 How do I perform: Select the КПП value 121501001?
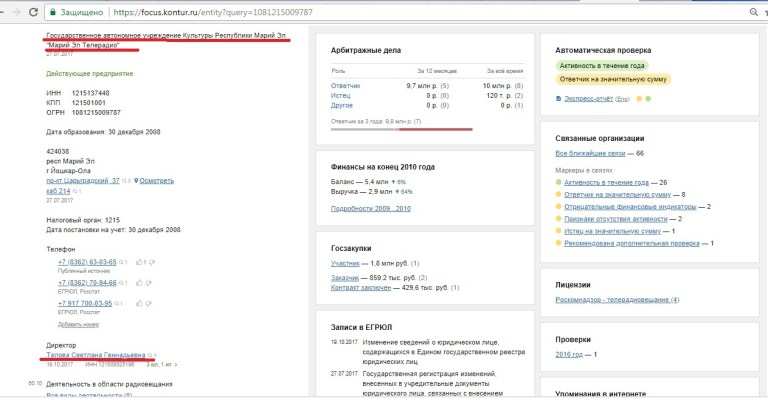(x=89, y=103)
